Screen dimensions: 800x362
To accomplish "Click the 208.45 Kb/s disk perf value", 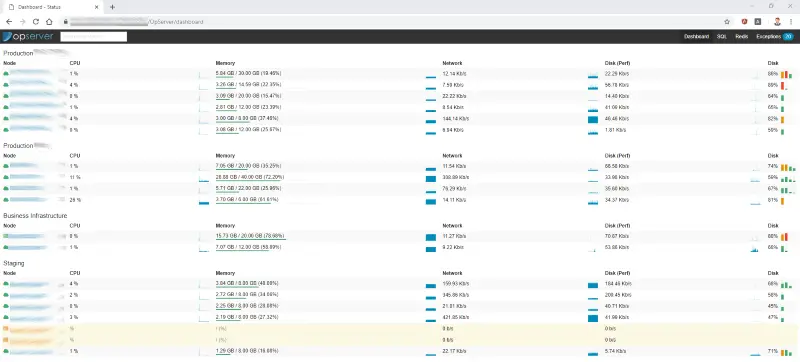I will point(618,295).
